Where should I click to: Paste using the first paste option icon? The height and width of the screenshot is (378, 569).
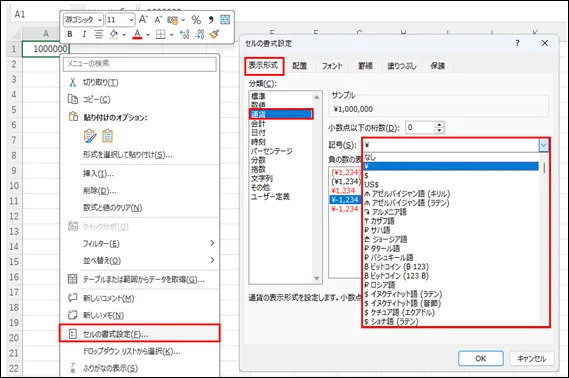(90, 136)
